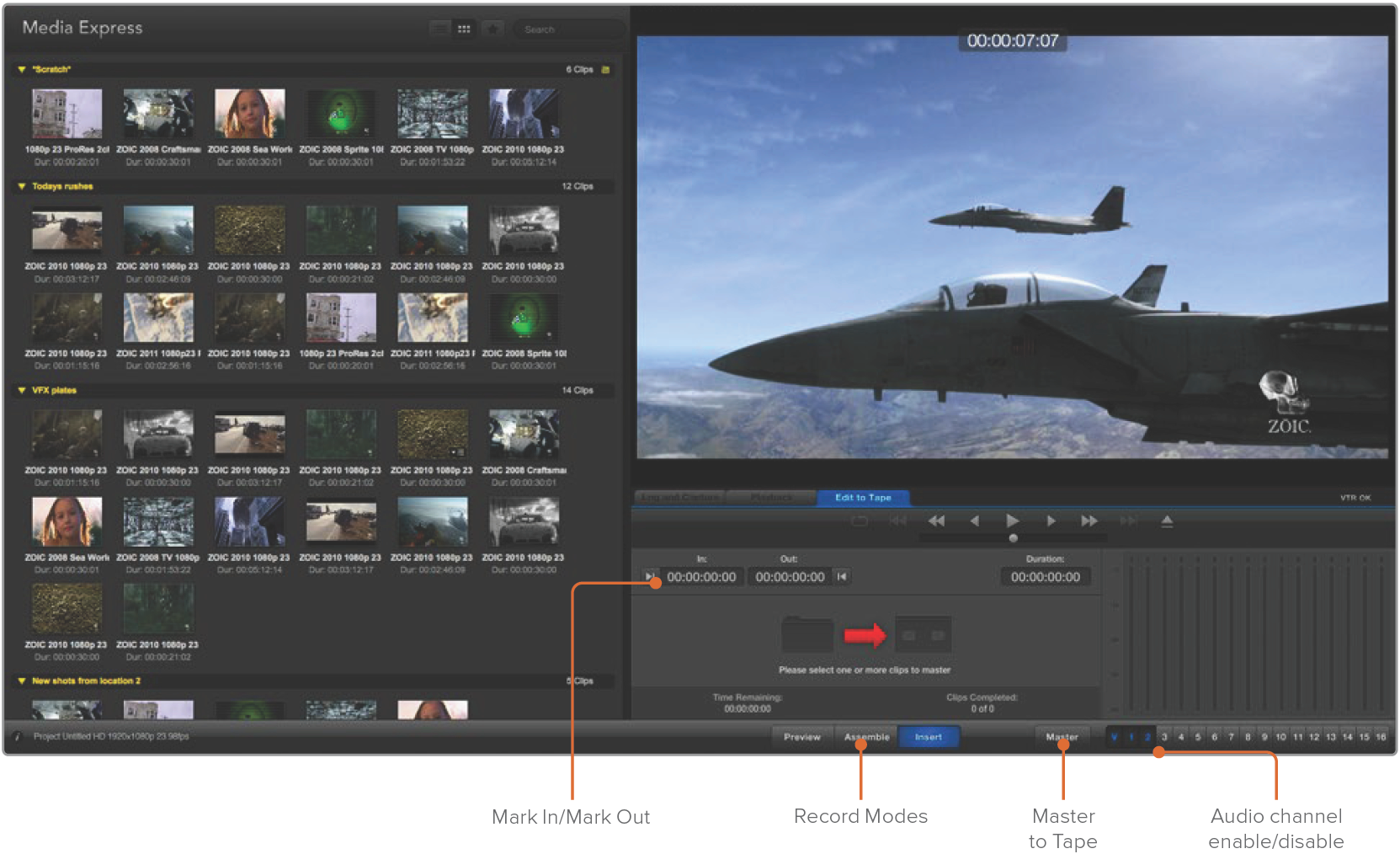The image size is (1400, 854).
Task: Toggle the video channel V button
Action: (1114, 737)
